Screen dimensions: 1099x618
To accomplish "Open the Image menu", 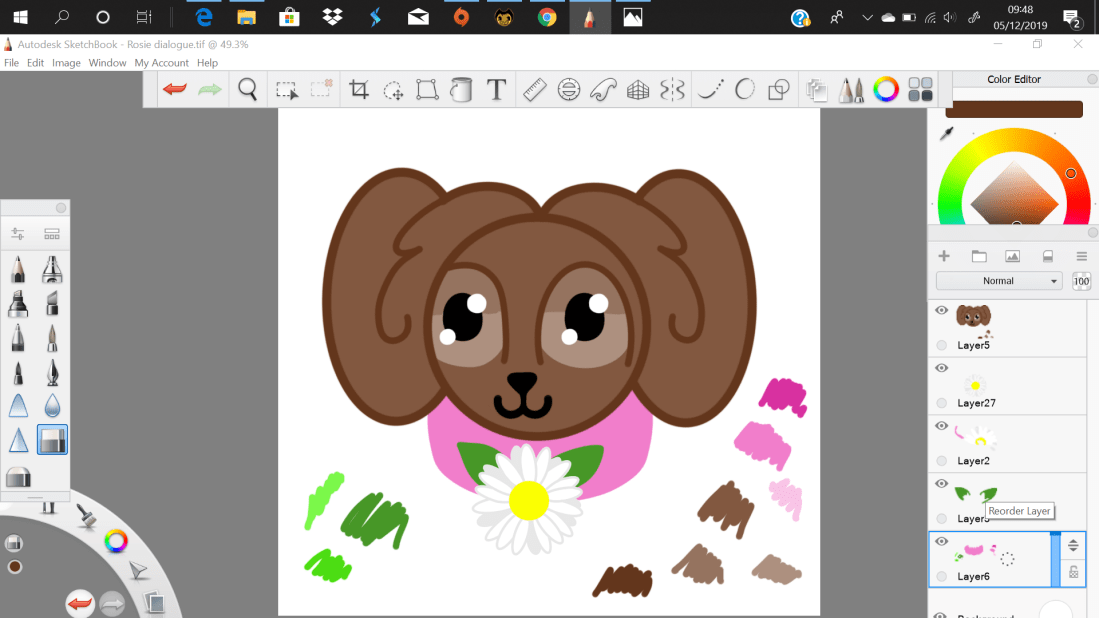I will 66,63.
